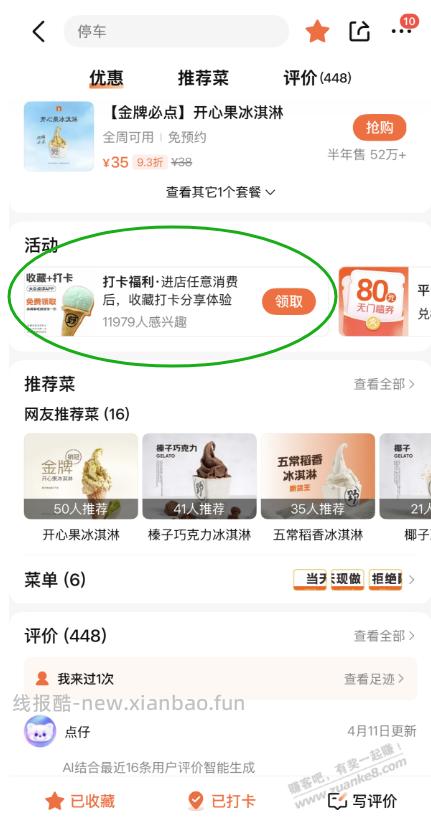Open the three-dot more menu
The height and width of the screenshot is (828, 431).
[x=401, y=31]
